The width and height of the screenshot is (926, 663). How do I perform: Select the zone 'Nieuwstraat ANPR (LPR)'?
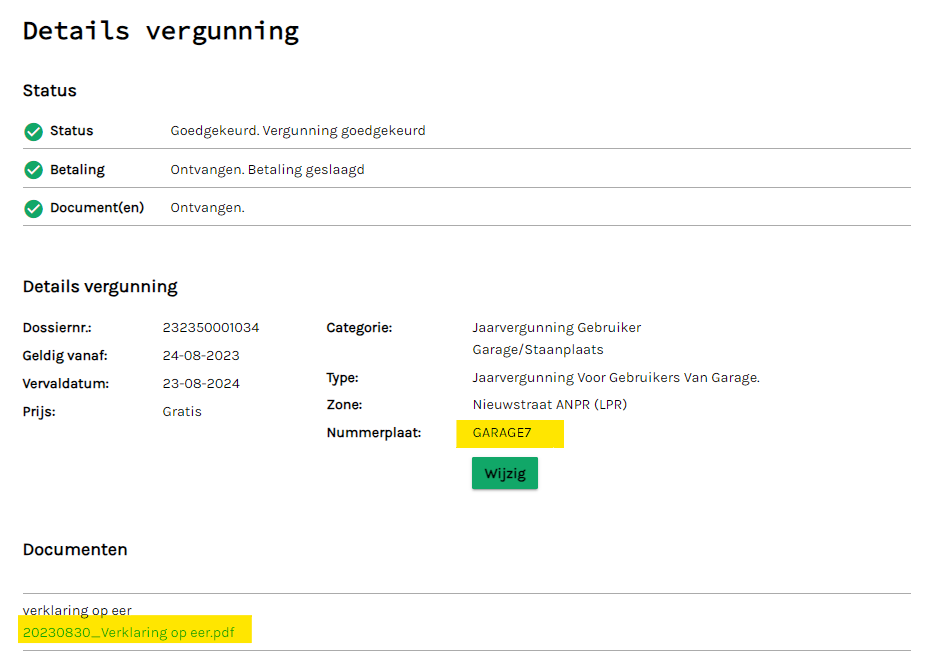(x=551, y=405)
